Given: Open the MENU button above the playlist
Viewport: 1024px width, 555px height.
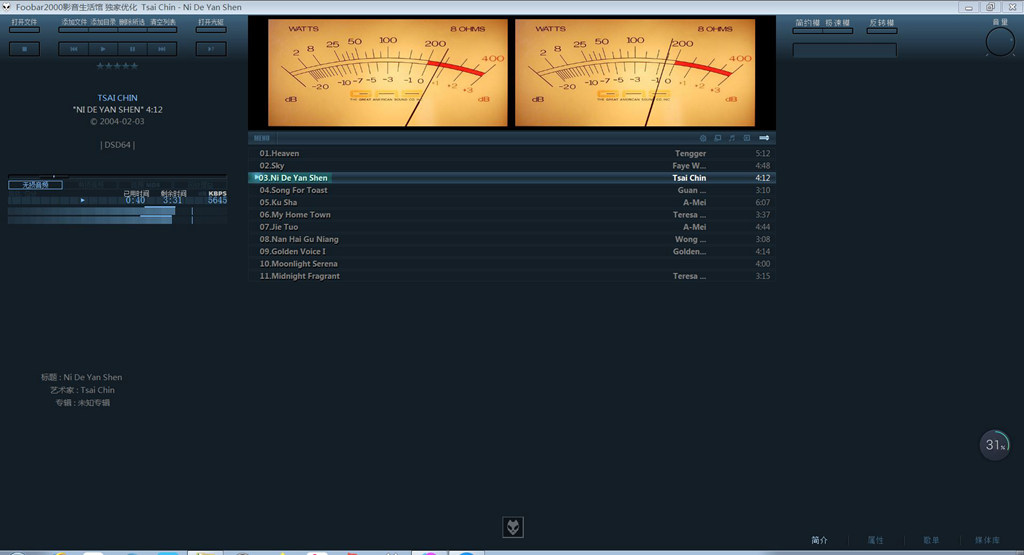Looking at the screenshot, I should coord(262,138).
